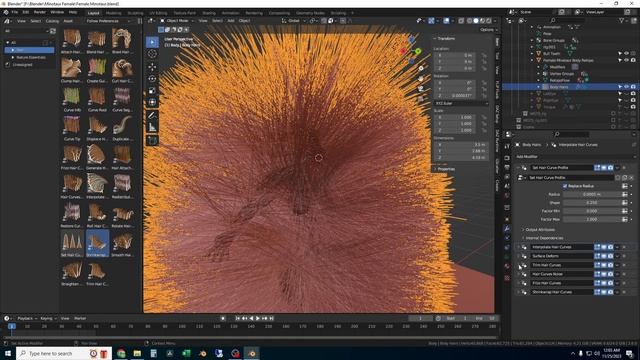Select the Move tool in viewport toolbar

tap(152, 67)
